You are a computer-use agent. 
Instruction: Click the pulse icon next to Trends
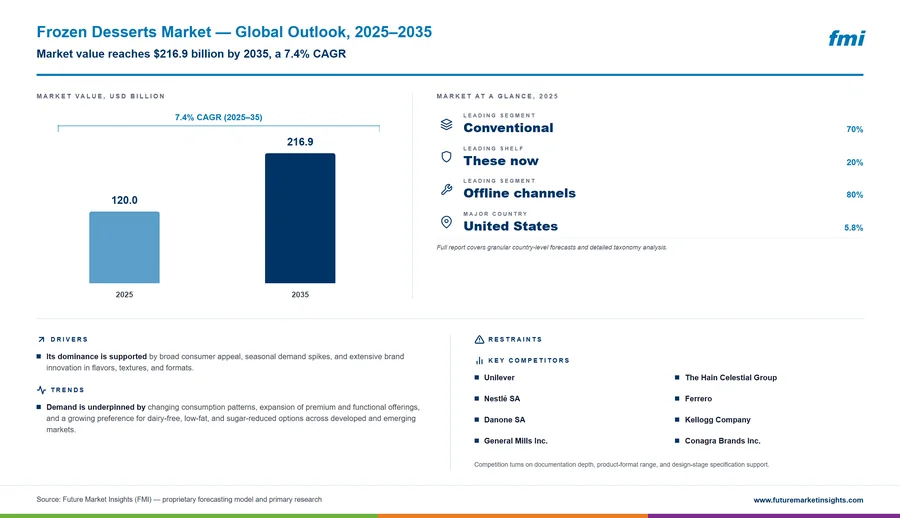[x=41, y=390]
